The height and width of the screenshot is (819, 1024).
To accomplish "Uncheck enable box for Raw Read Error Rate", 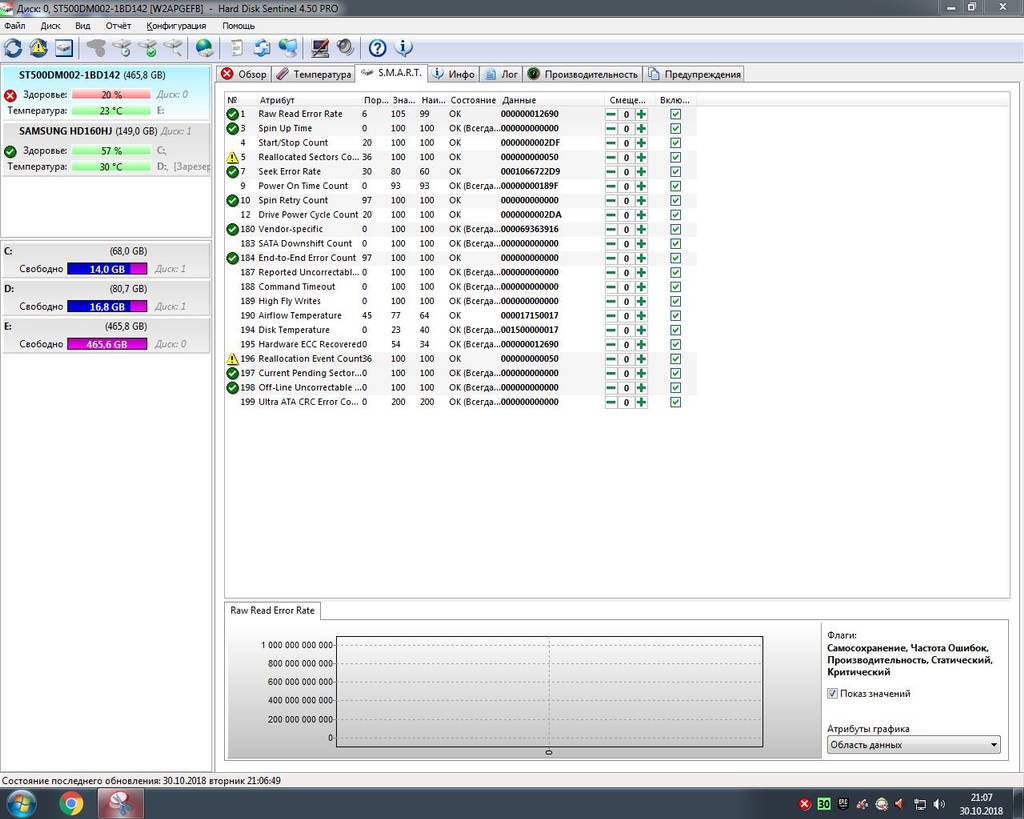I will coord(675,114).
